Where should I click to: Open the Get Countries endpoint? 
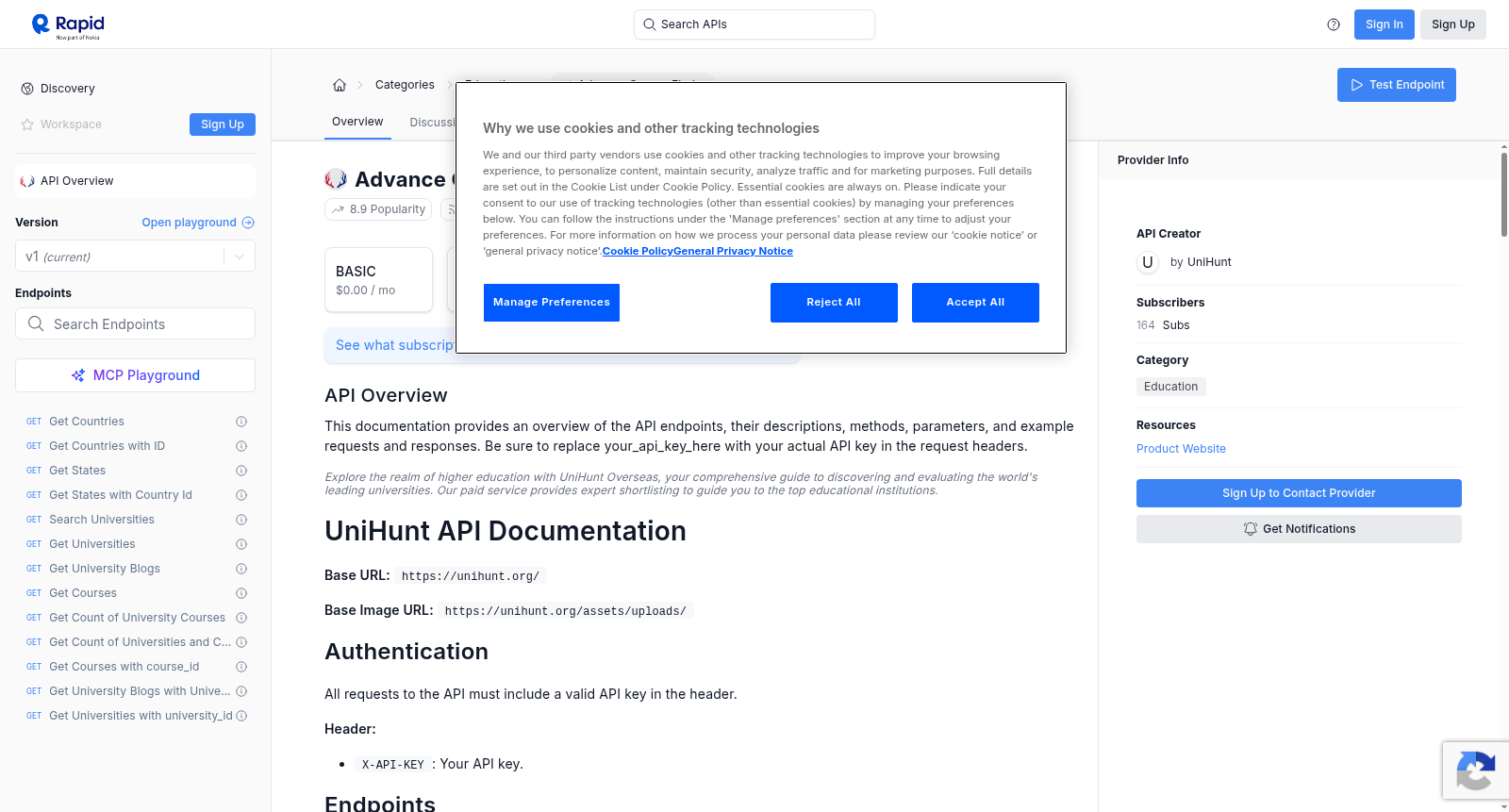87,422
